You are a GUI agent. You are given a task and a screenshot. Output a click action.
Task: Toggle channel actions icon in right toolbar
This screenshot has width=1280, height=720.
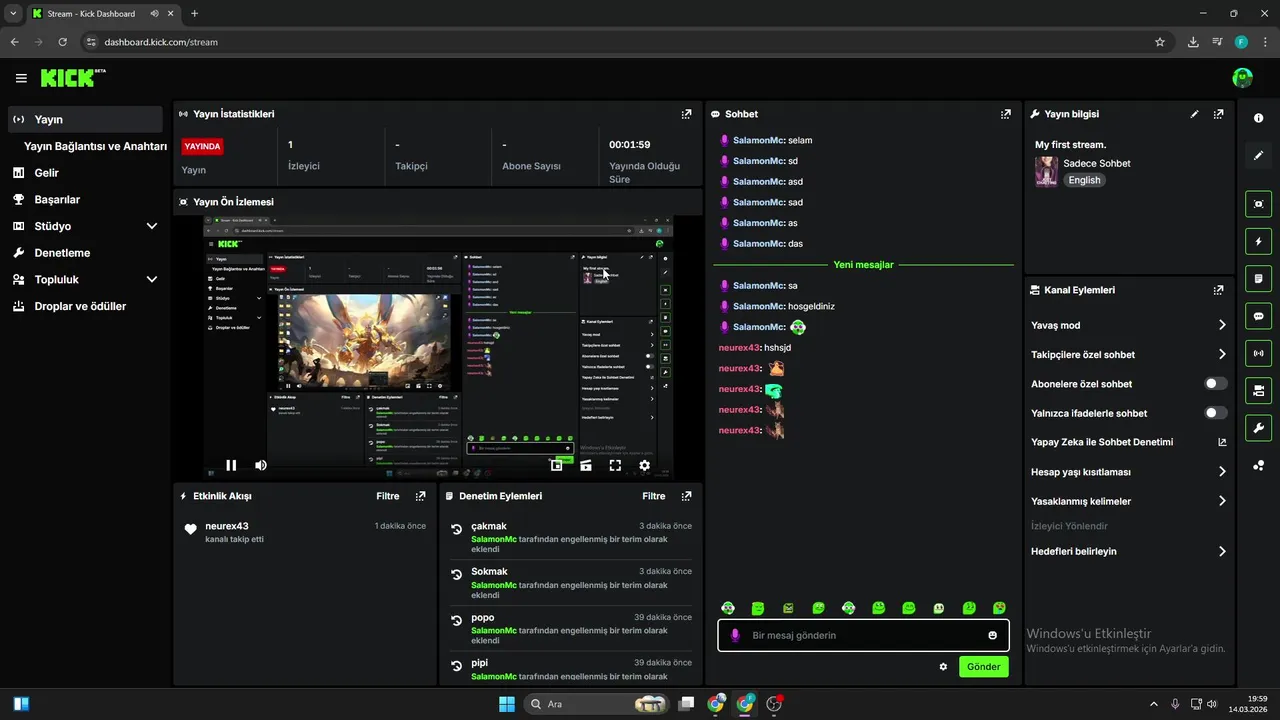[1258, 390]
